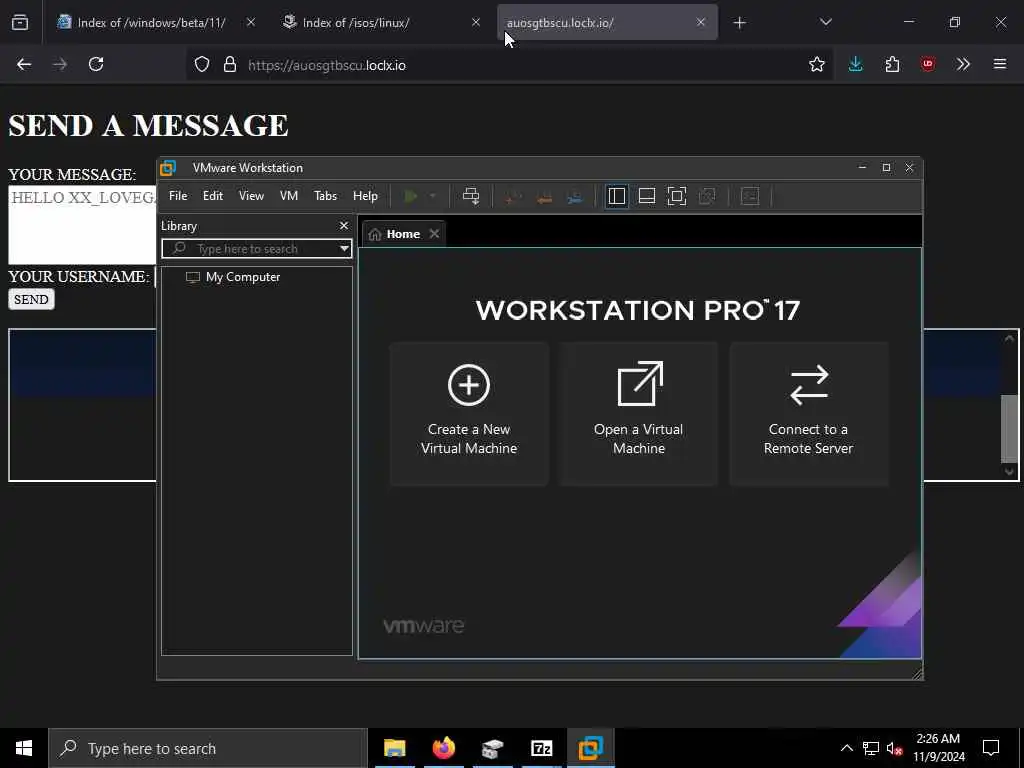1024x768 pixels.
Task: Click the console view toolbar icon
Action: tap(750, 196)
